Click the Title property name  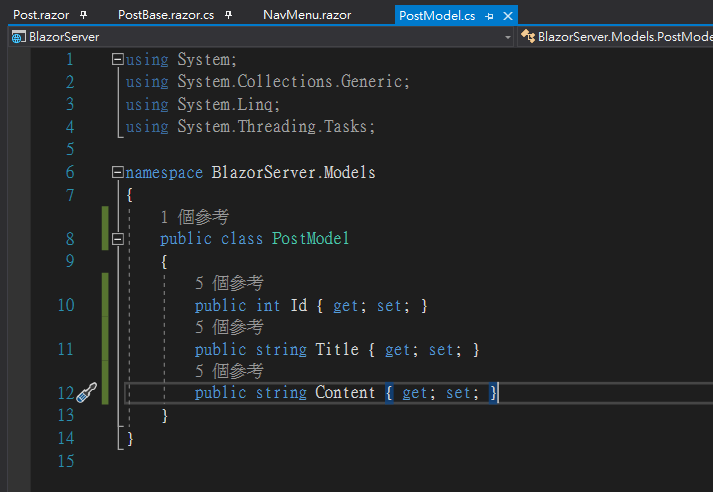pos(337,349)
